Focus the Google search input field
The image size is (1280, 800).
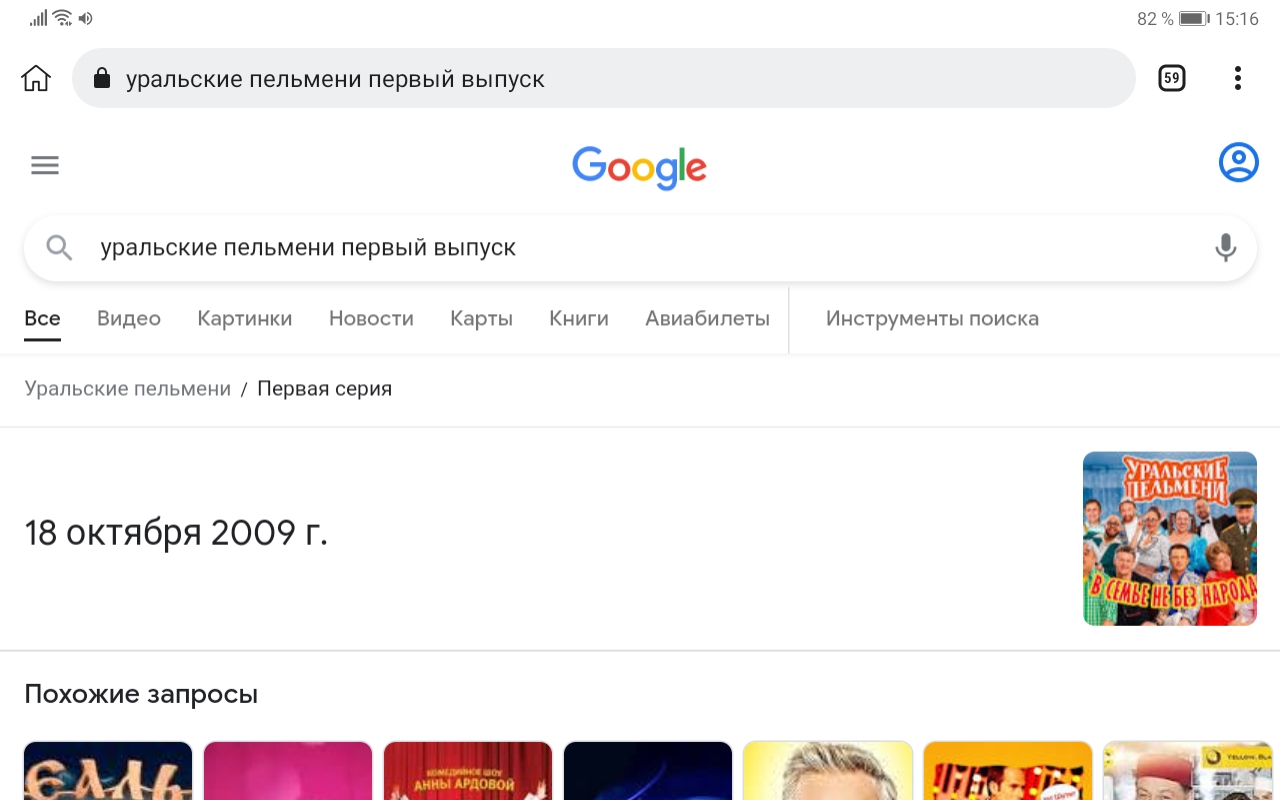640,248
